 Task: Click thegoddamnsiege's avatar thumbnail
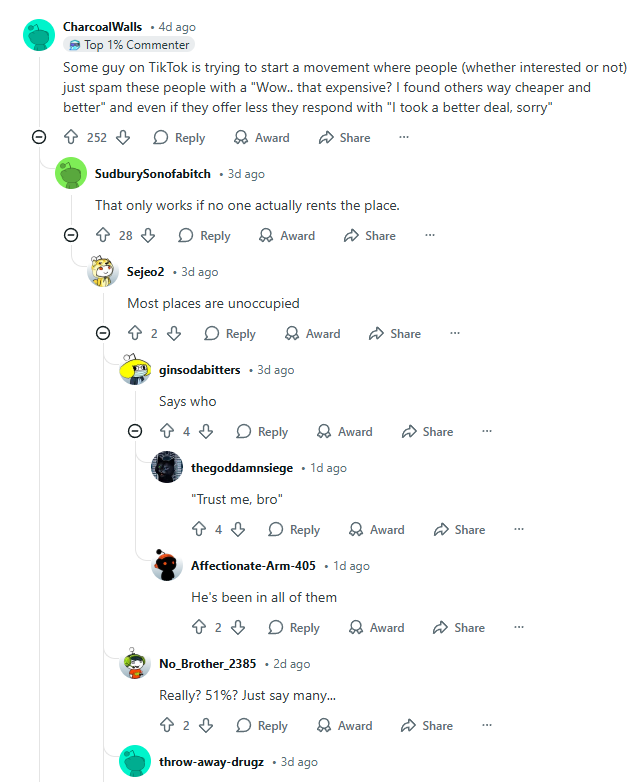coord(167,467)
